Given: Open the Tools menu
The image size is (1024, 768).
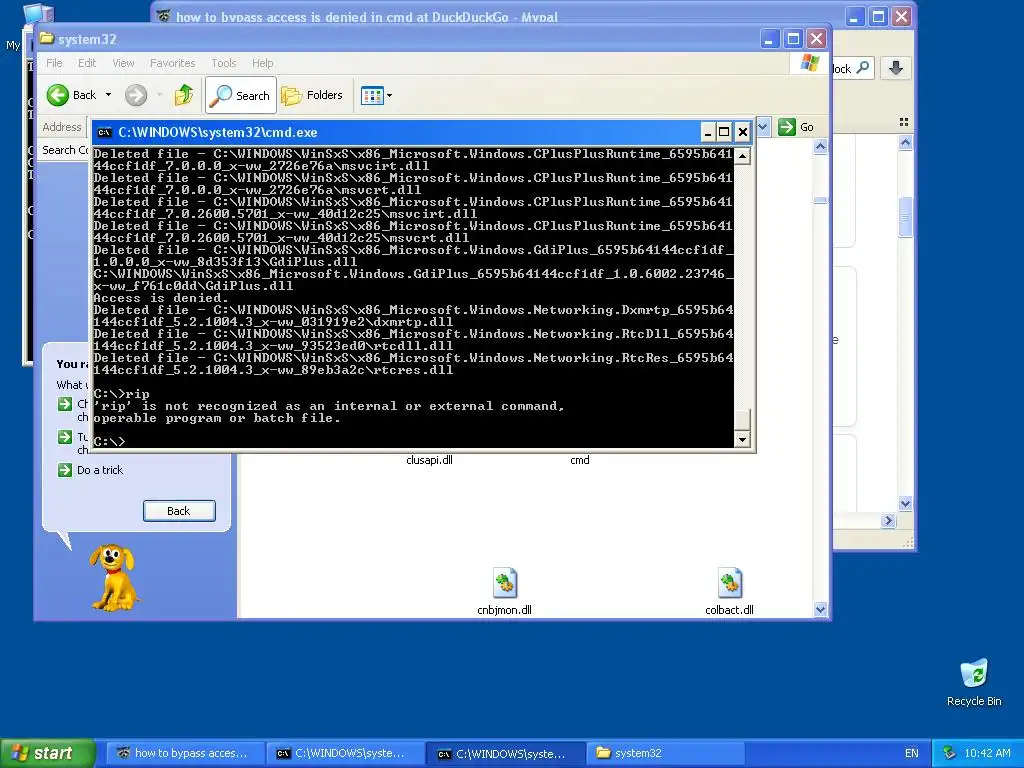Looking at the screenshot, I should (223, 63).
